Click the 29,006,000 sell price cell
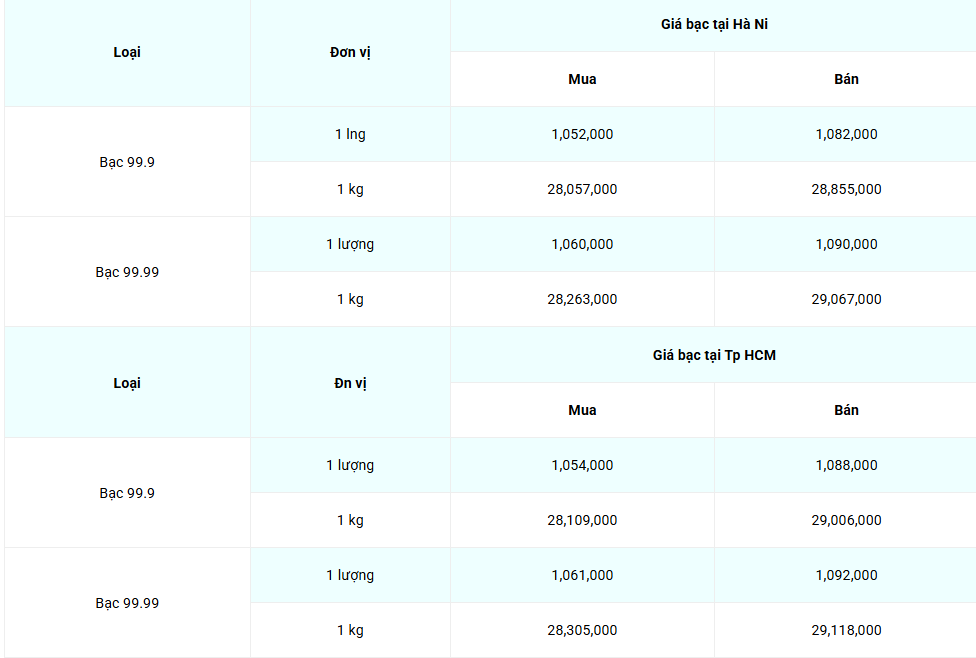976x658 pixels. click(846, 520)
